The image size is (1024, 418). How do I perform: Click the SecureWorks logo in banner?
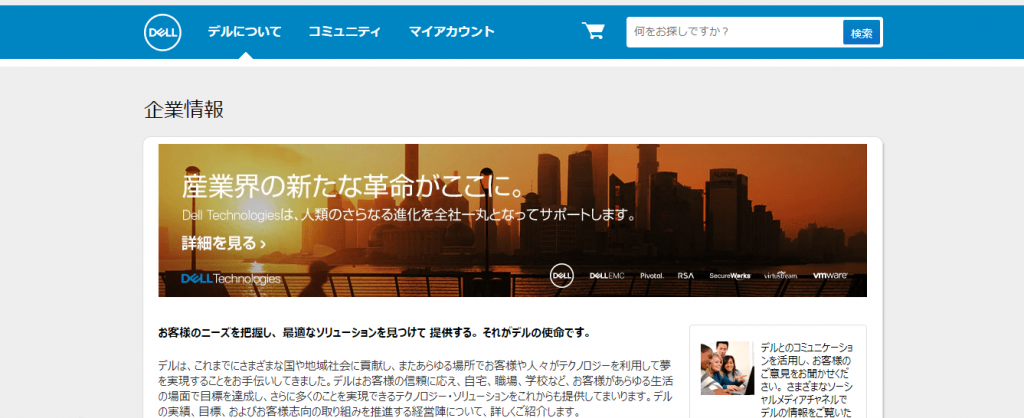click(729, 276)
